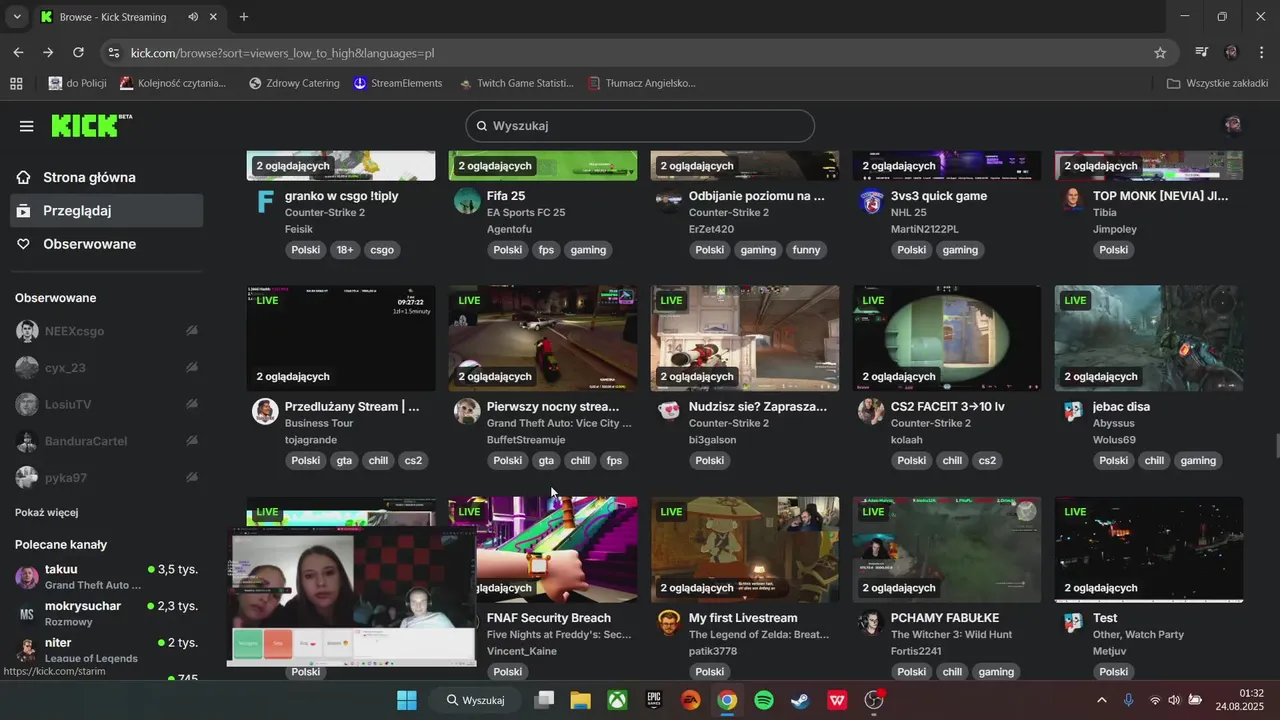Screen dimensions: 1280x720
Task: Open Zdrowy Catering bookmark
Action: pos(294,84)
